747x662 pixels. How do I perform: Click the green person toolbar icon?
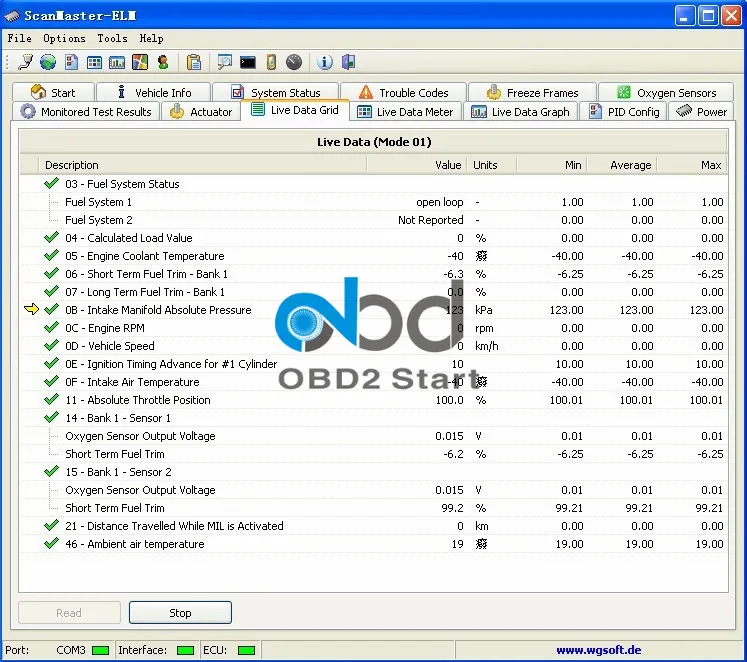[x=163, y=62]
